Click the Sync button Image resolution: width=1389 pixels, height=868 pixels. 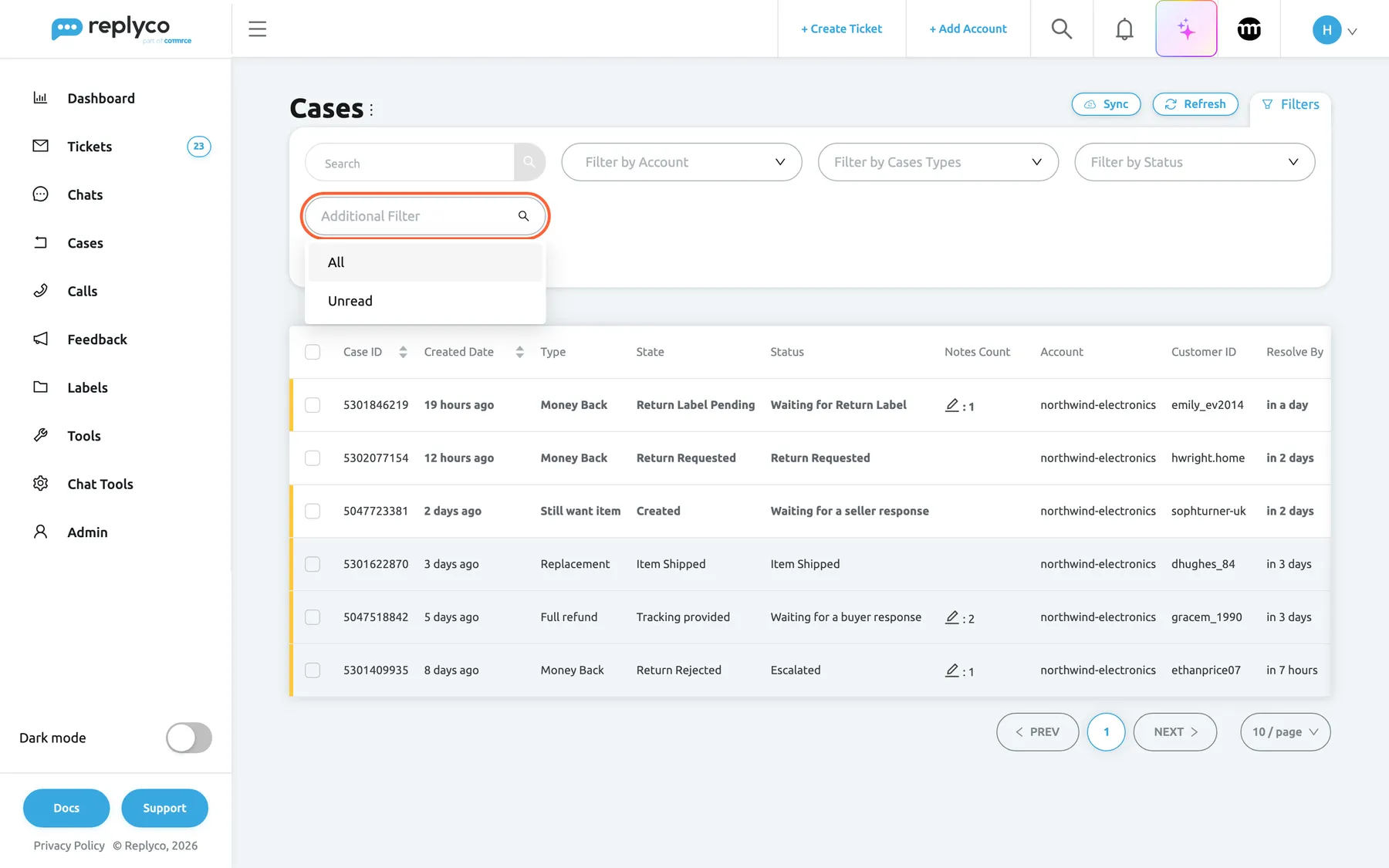pyautogui.click(x=1106, y=104)
